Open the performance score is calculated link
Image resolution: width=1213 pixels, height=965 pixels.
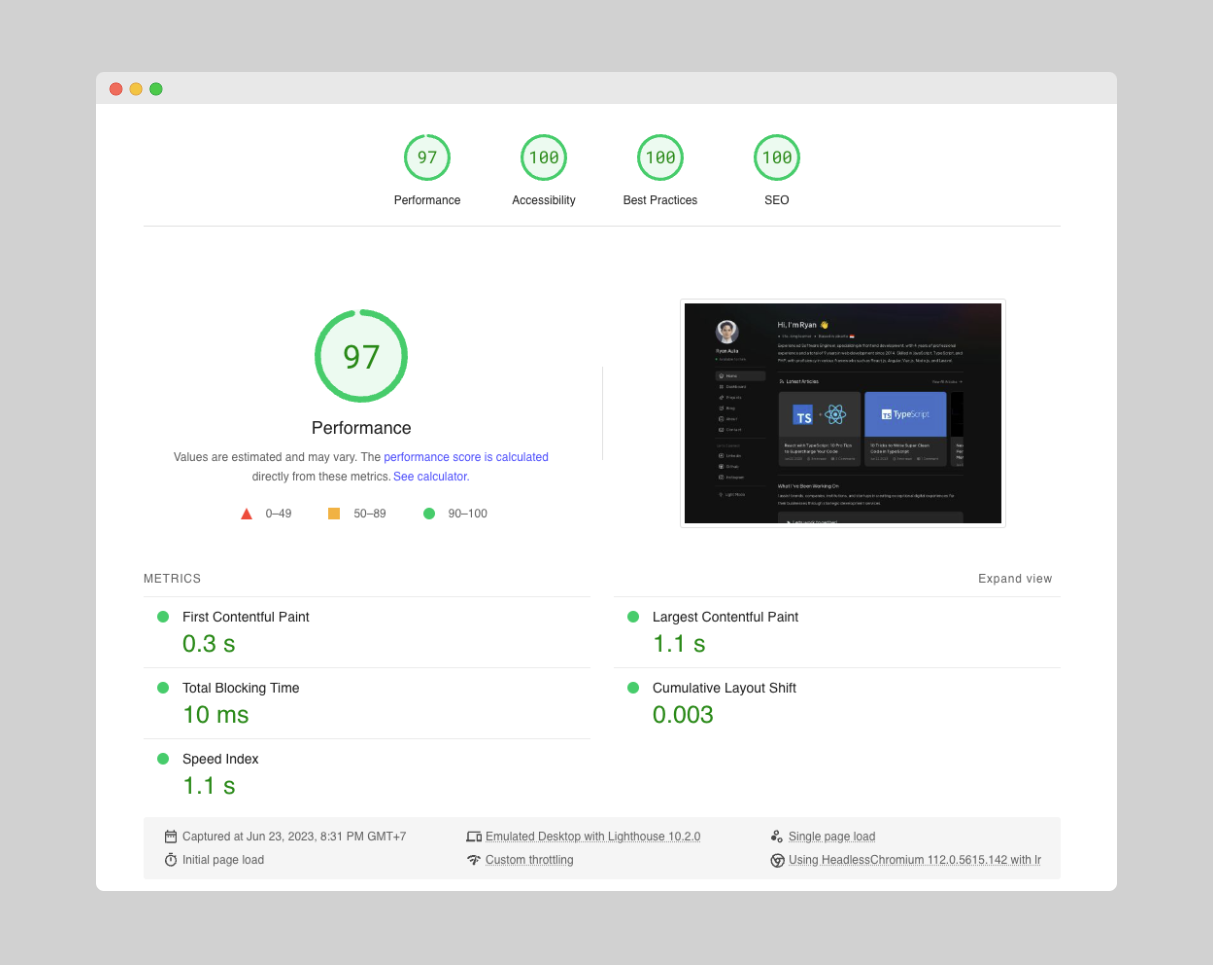466,457
